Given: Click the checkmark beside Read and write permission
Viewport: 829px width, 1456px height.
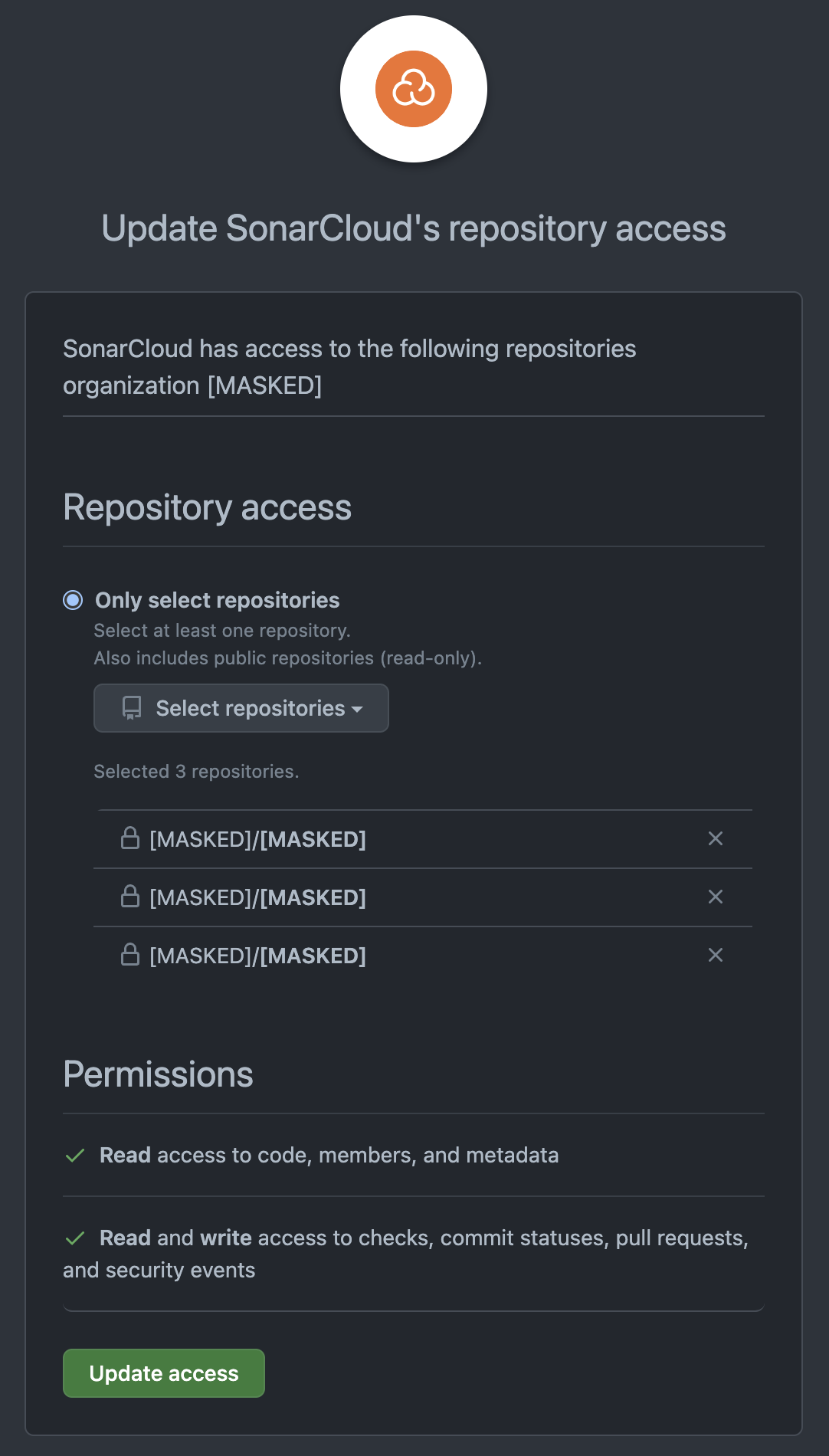Looking at the screenshot, I should [75, 1238].
